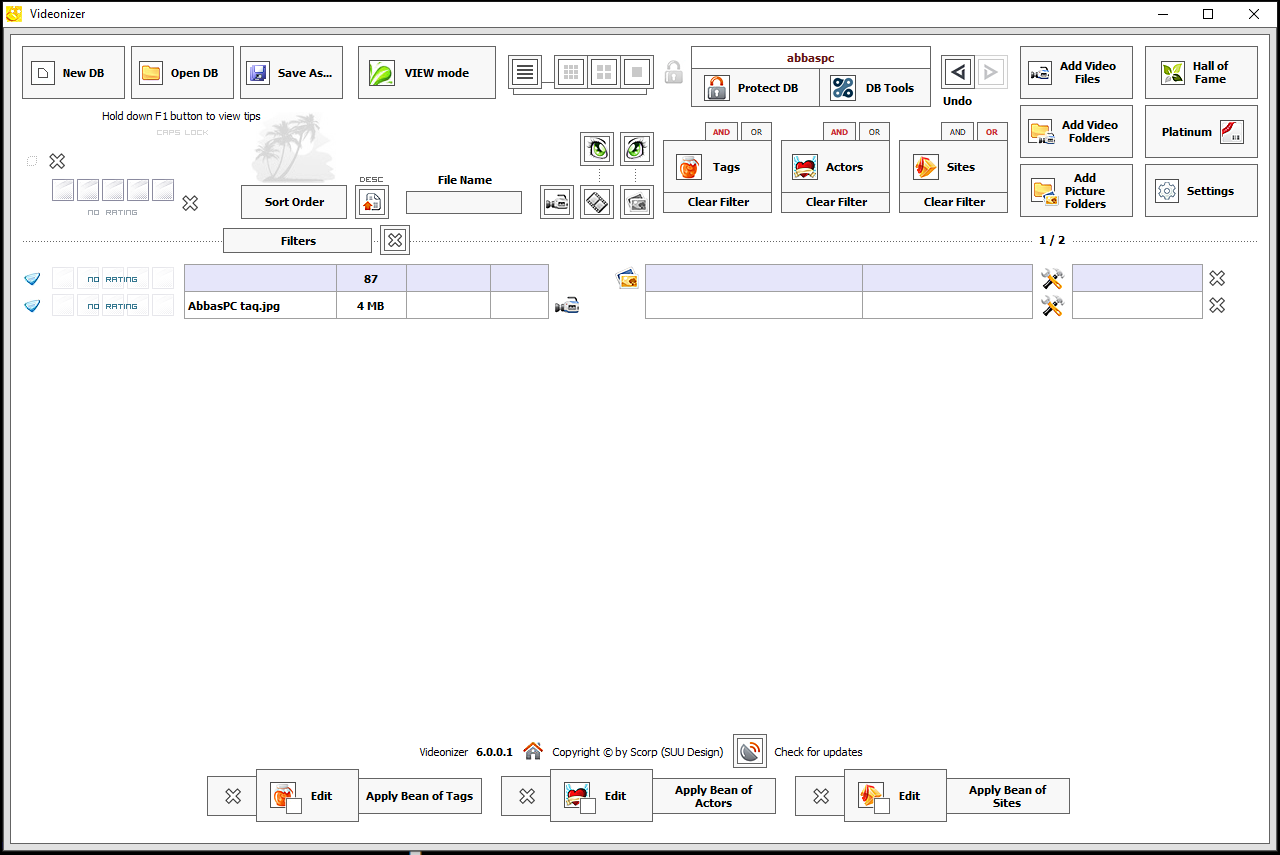Open the home page house icon
1280x855 pixels.
point(533,751)
